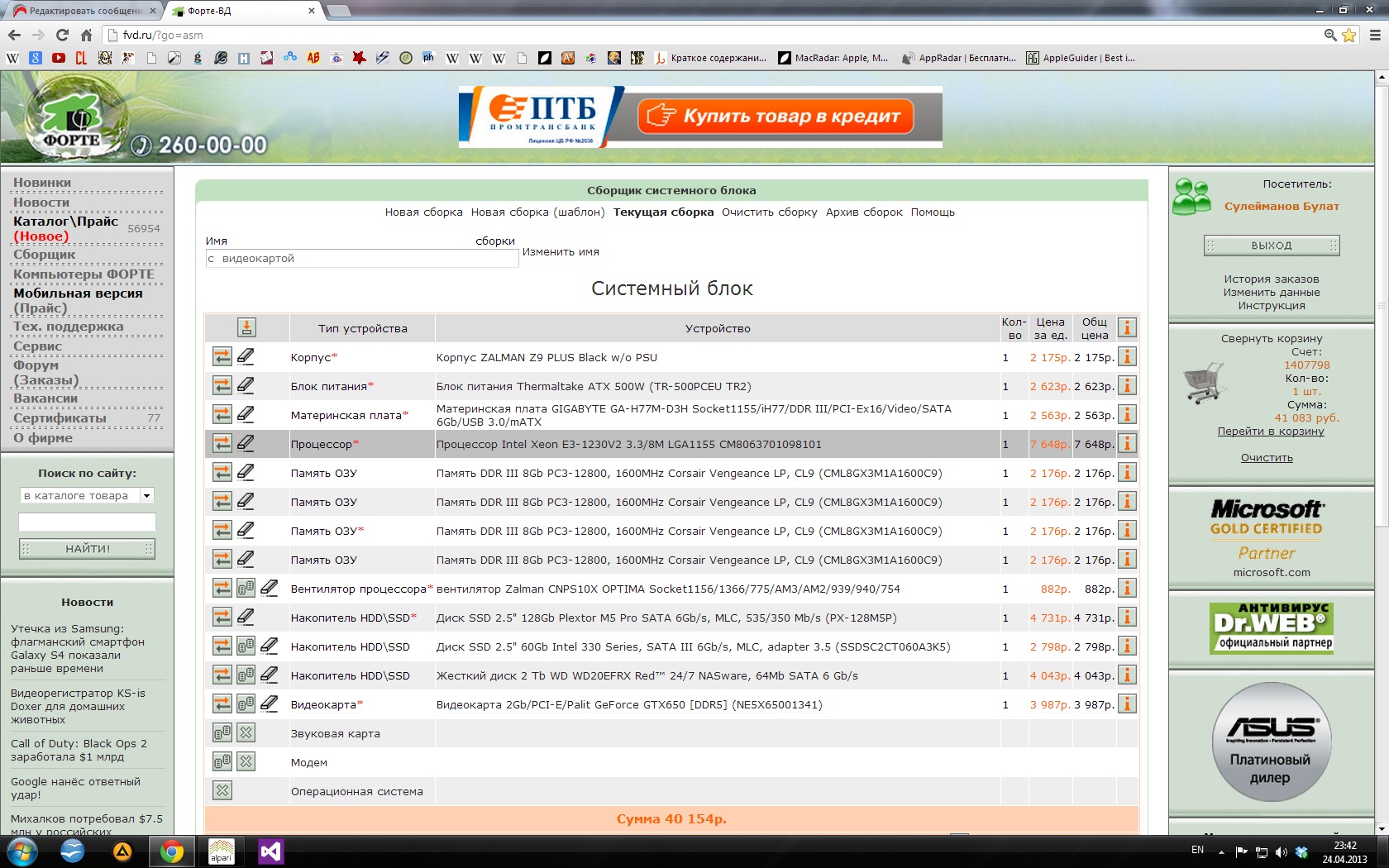Click the 'Изменить данные' link
Image resolution: width=1389 pixels, height=868 pixels.
tap(1272, 292)
